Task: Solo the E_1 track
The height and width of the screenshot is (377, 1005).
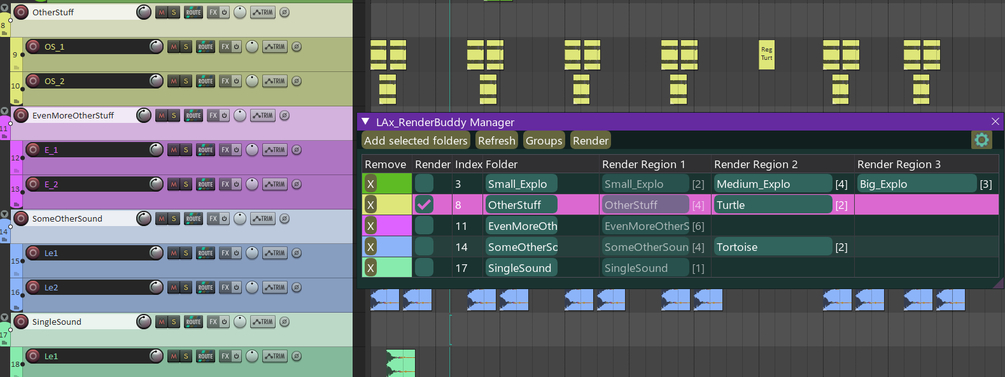Action: [x=186, y=150]
